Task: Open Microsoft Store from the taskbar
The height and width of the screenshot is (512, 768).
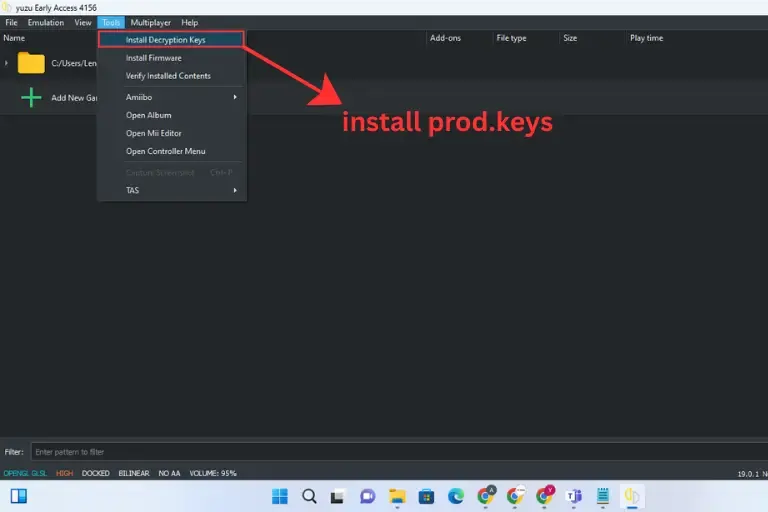Action: [x=426, y=496]
